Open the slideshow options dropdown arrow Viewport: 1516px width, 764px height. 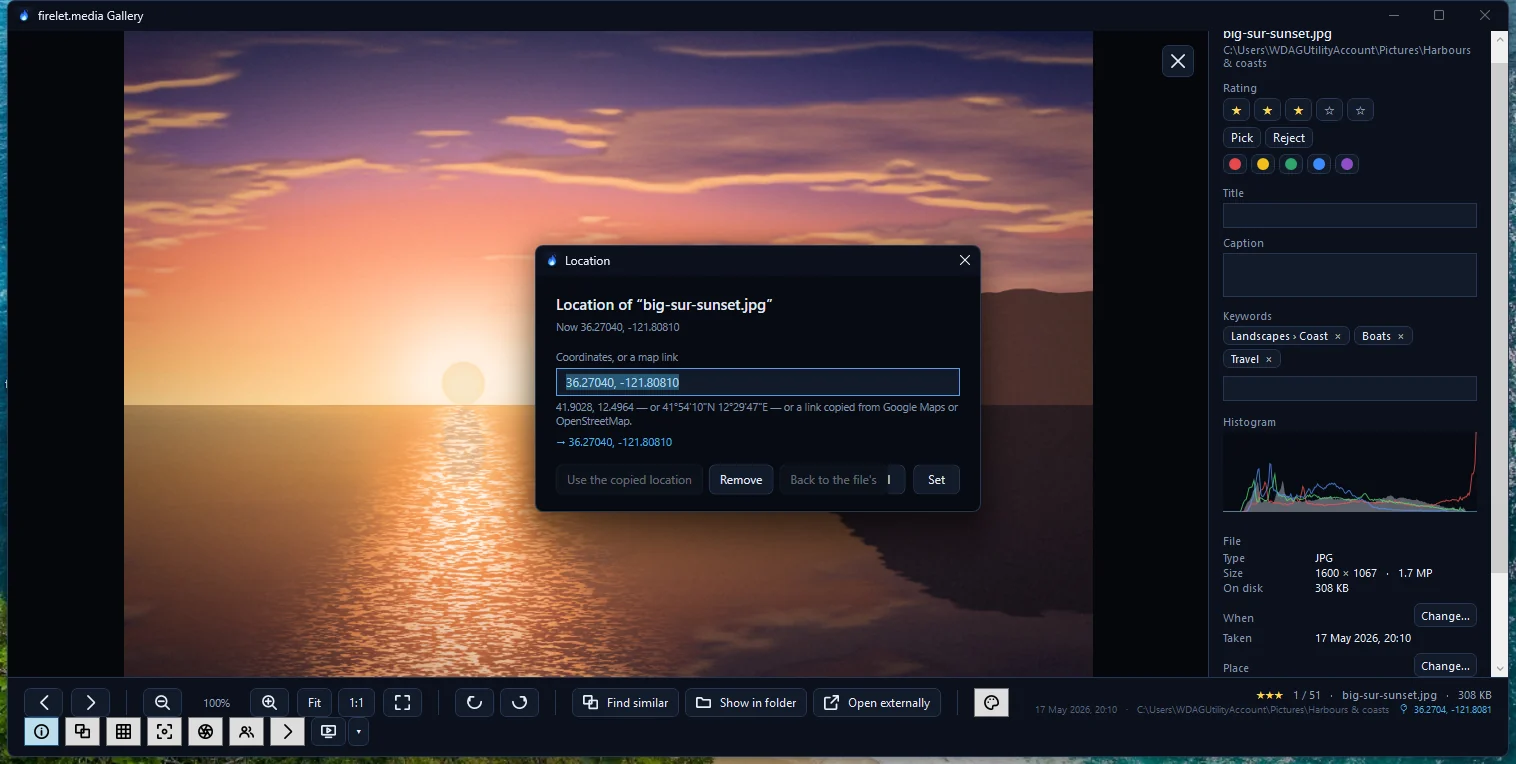(358, 732)
